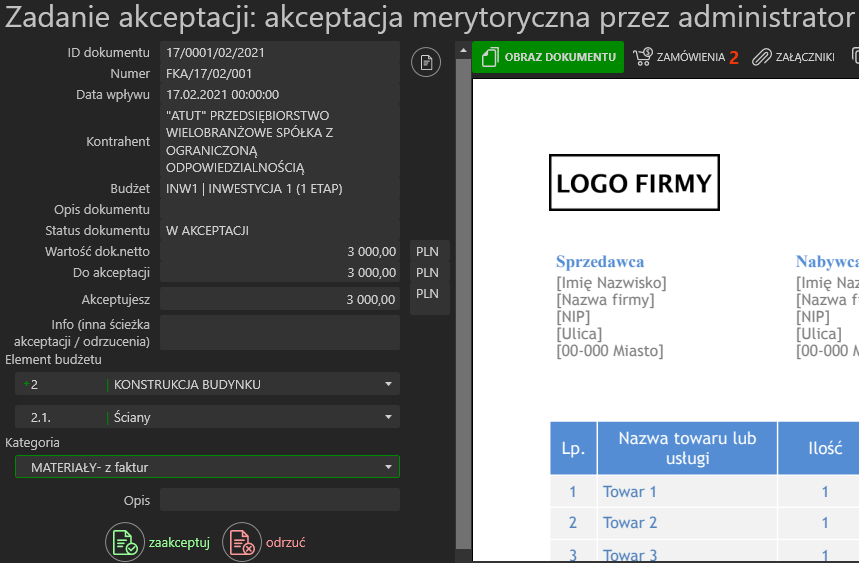Click the red reject document icon
The height and width of the screenshot is (563, 859).
242,542
